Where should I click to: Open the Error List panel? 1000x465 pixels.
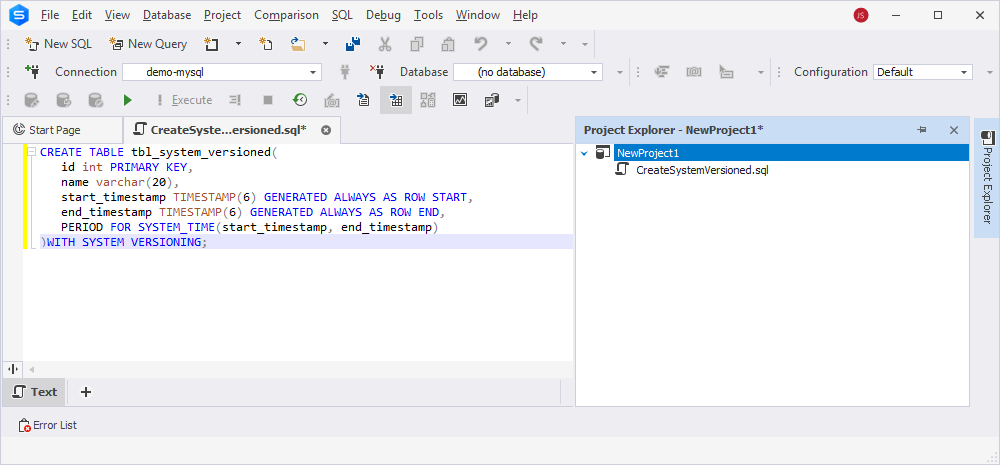point(47,425)
